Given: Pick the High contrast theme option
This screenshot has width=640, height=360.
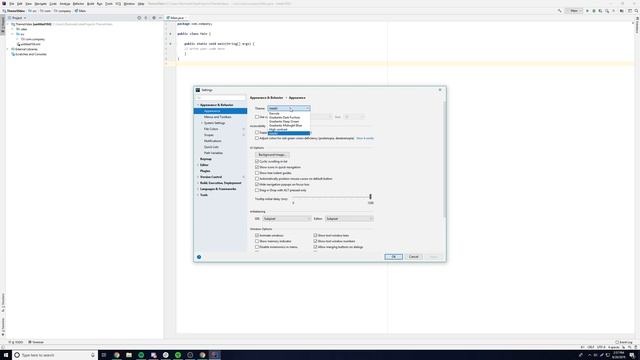Looking at the screenshot, I should coord(289,129).
